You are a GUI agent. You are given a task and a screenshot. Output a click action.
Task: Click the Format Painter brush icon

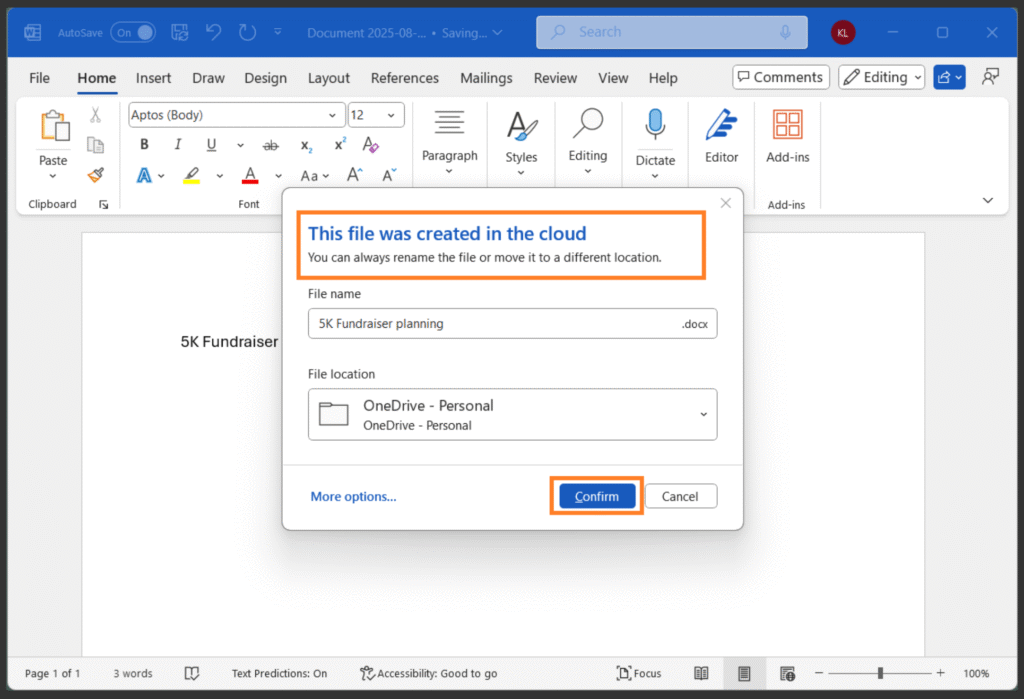[96, 175]
